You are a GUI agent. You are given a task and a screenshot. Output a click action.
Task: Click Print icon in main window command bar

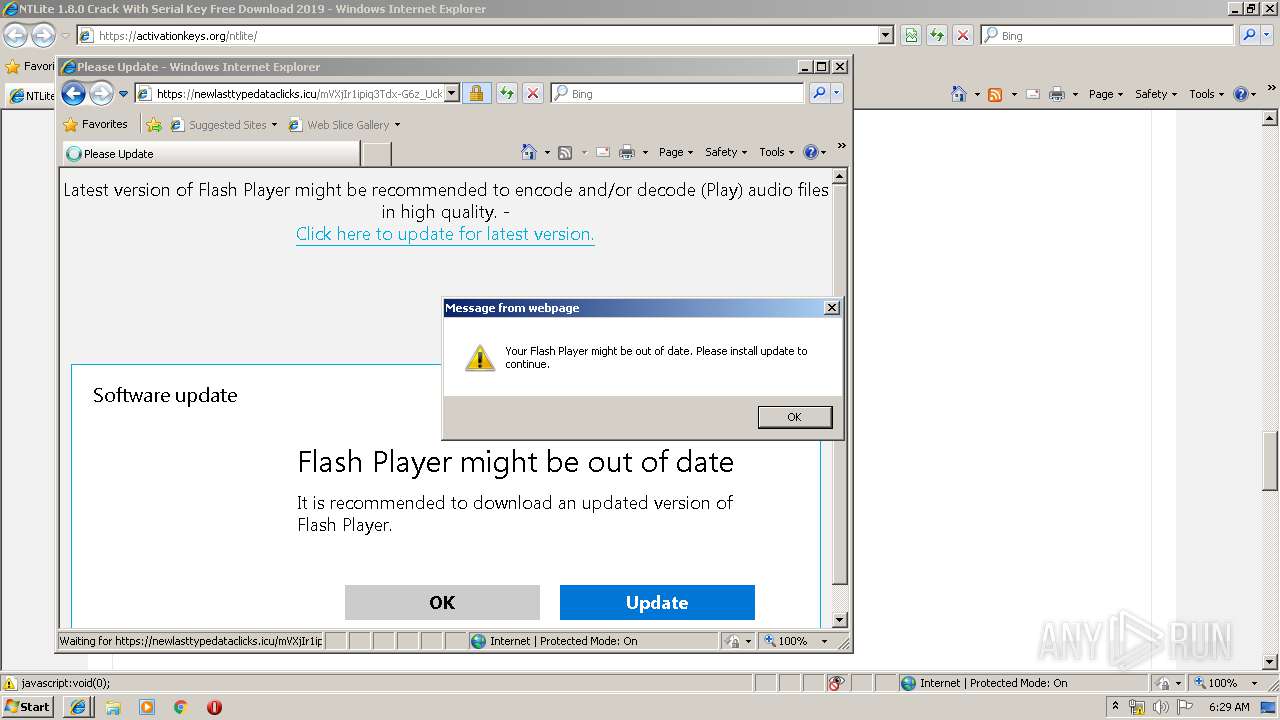click(1057, 94)
